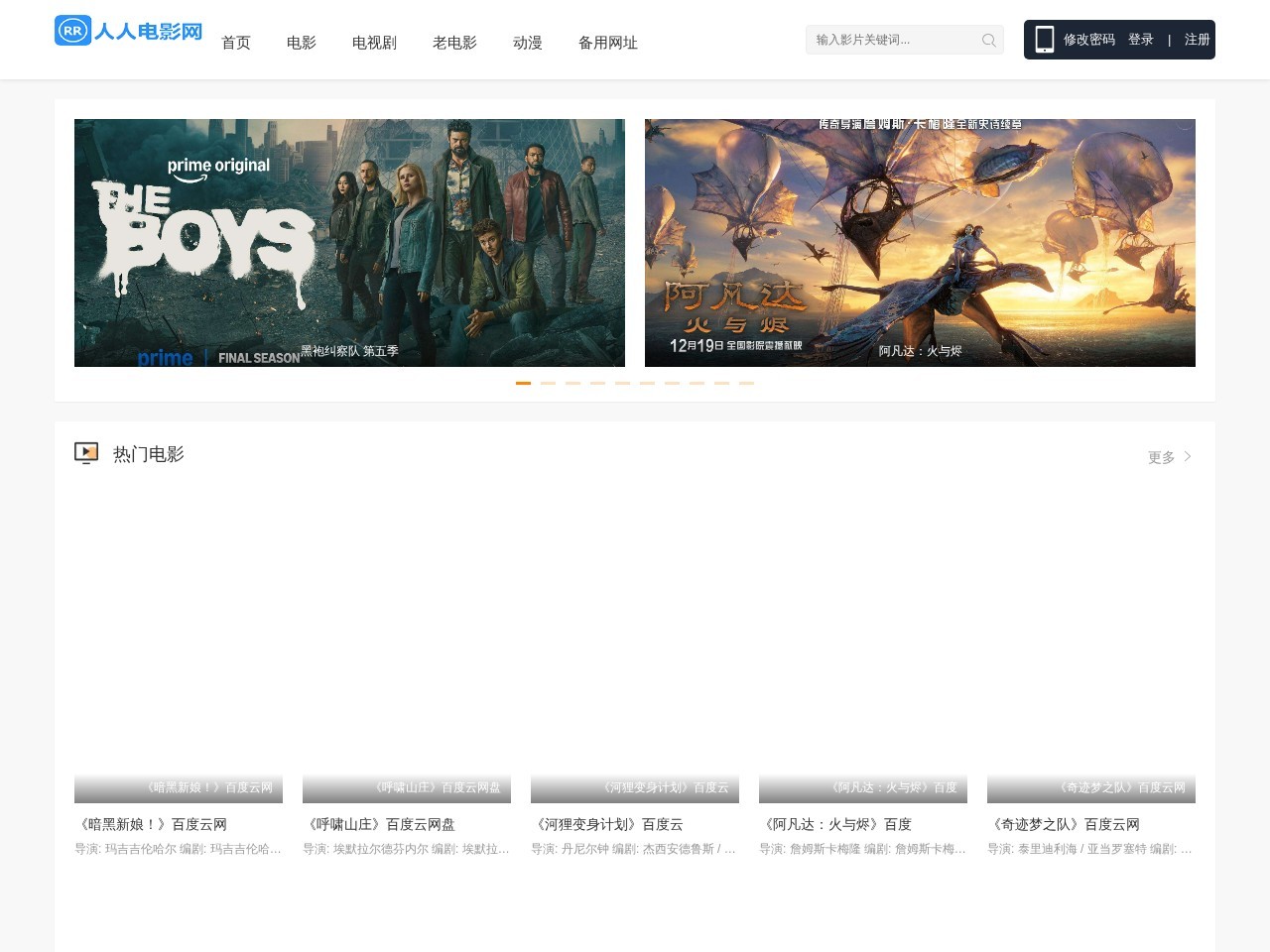Select the second carousel indicator dash
The width and height of the screenshot is (1270, 952).
pos(548,383)
